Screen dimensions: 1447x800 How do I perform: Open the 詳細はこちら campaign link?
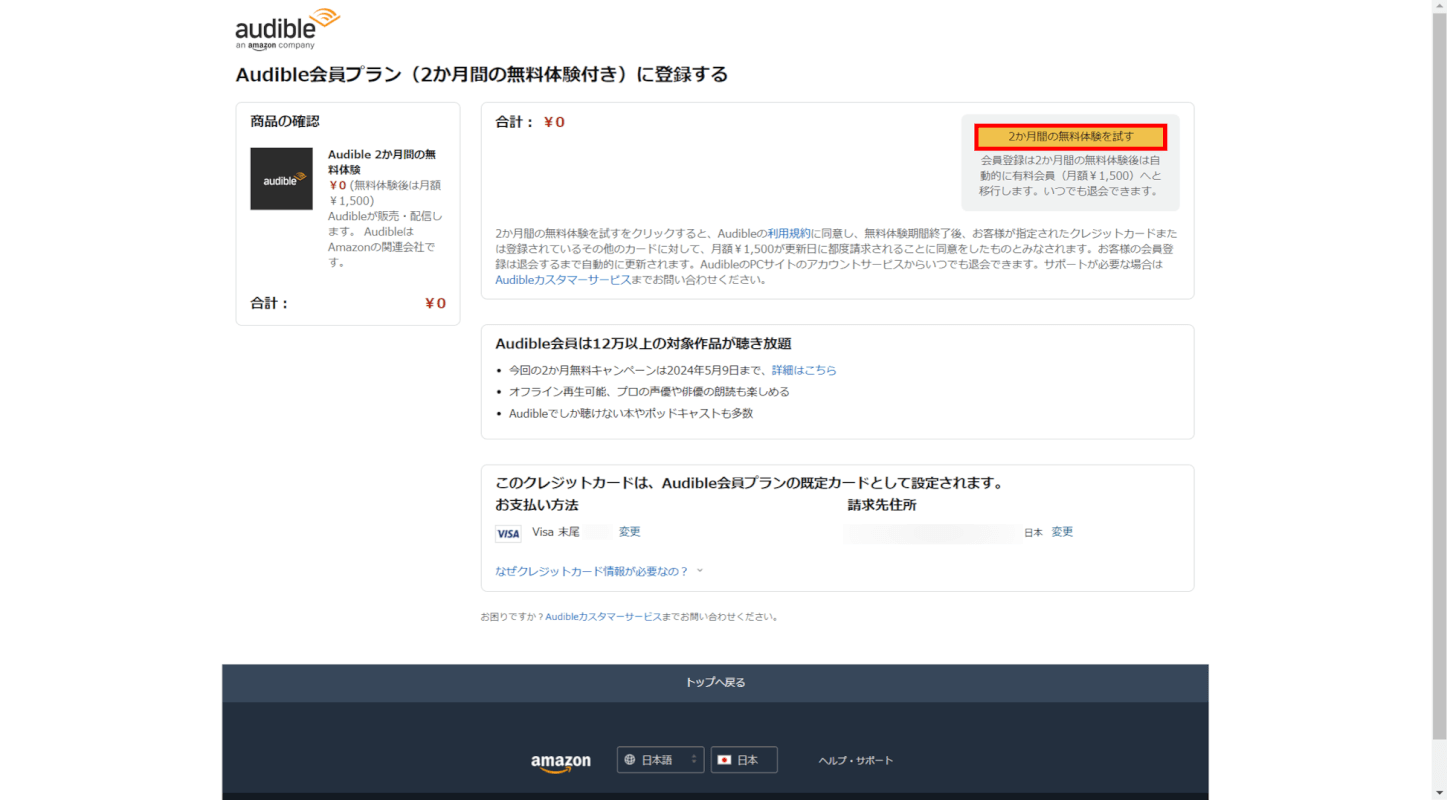point(804,370)
